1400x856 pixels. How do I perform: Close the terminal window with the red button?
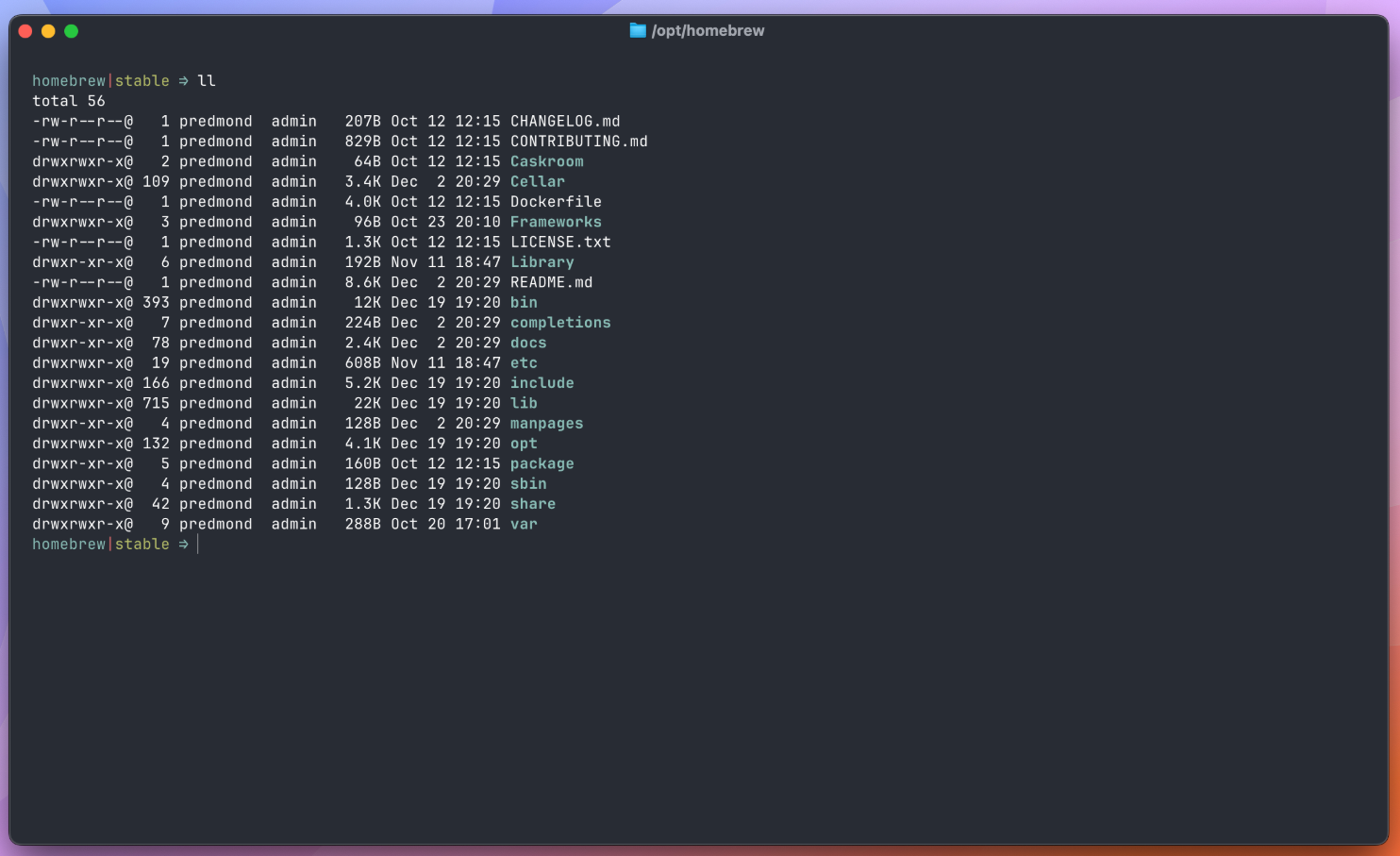point(25,31)
